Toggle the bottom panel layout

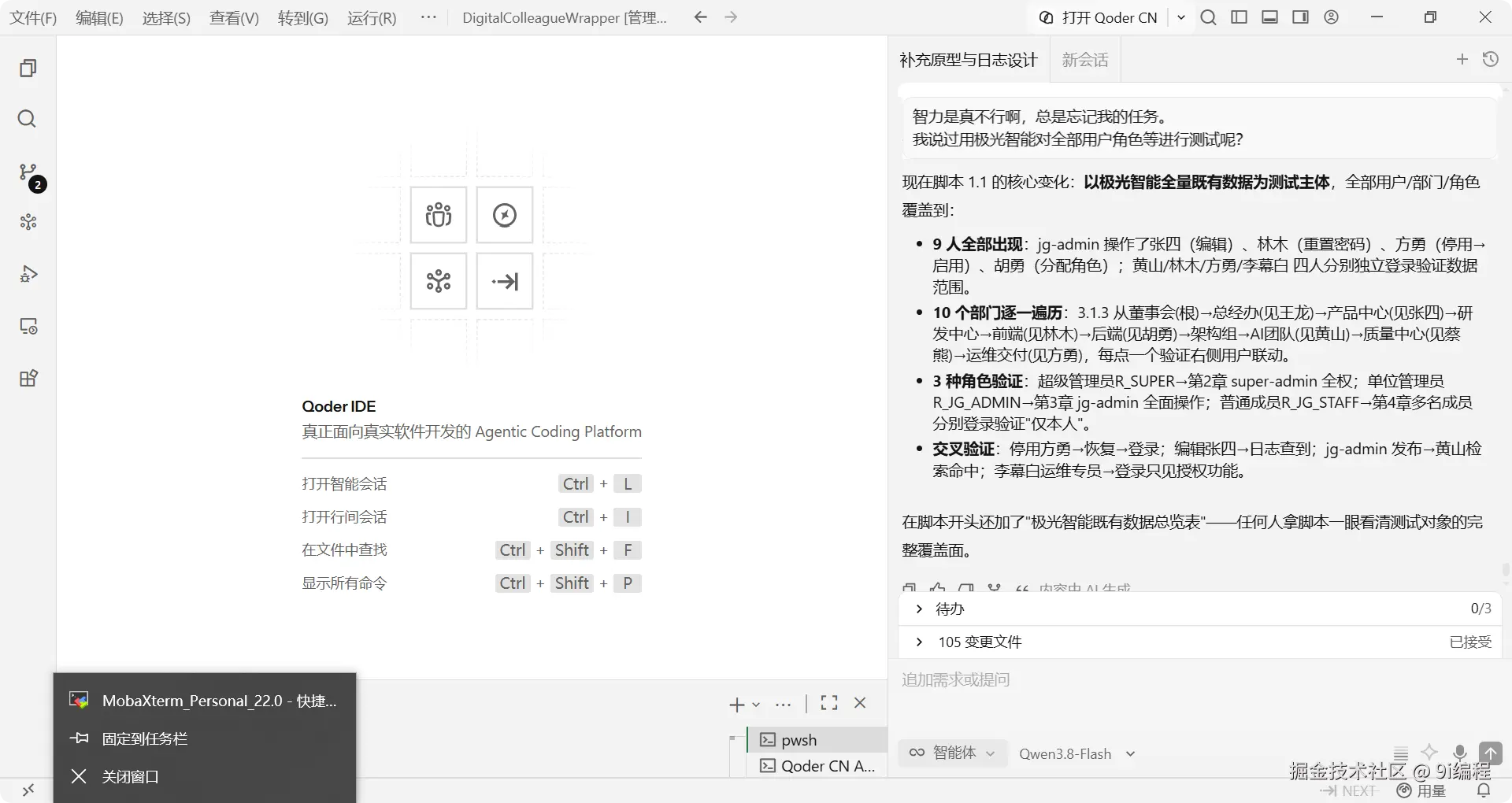(1269, 17)
